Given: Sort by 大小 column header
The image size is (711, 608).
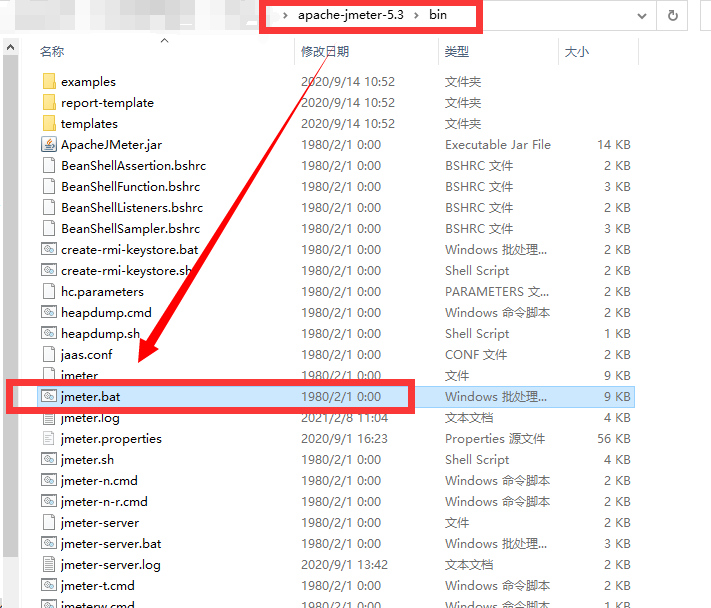Looking at the screenshot, I should tap(577, 51).
